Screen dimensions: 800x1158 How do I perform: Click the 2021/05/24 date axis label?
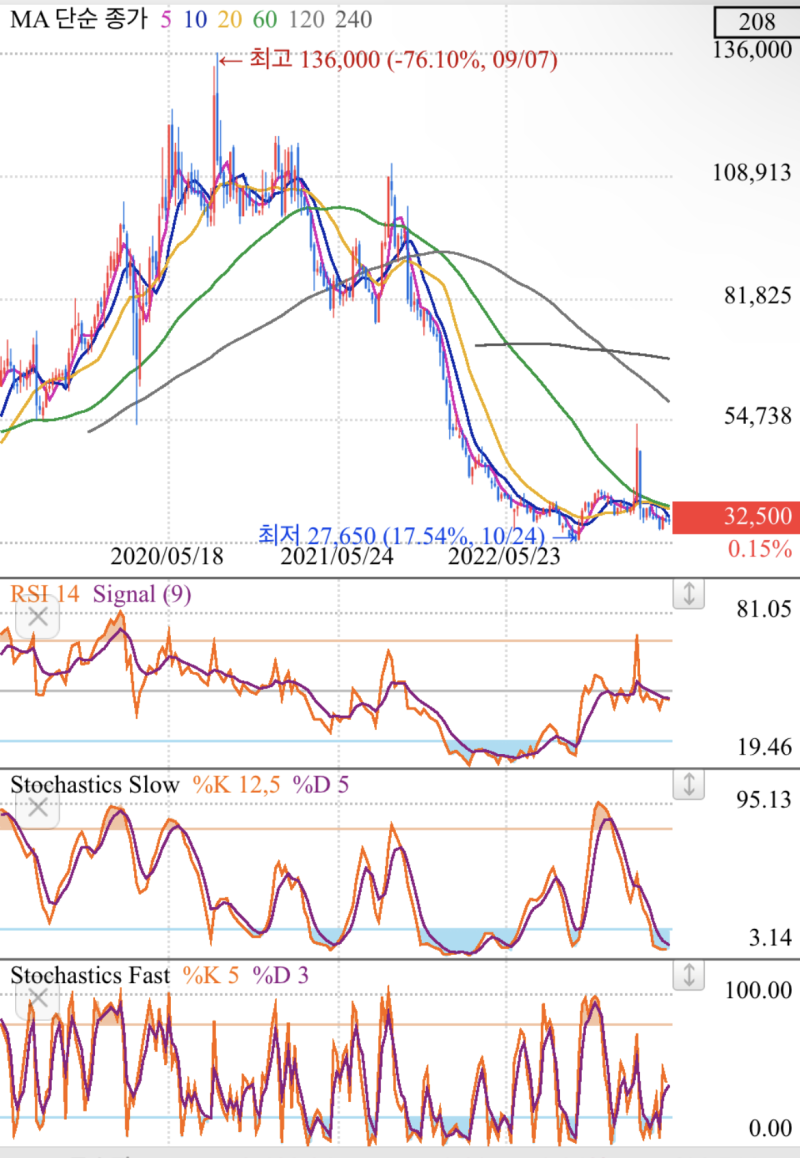[x=336, y=556]
